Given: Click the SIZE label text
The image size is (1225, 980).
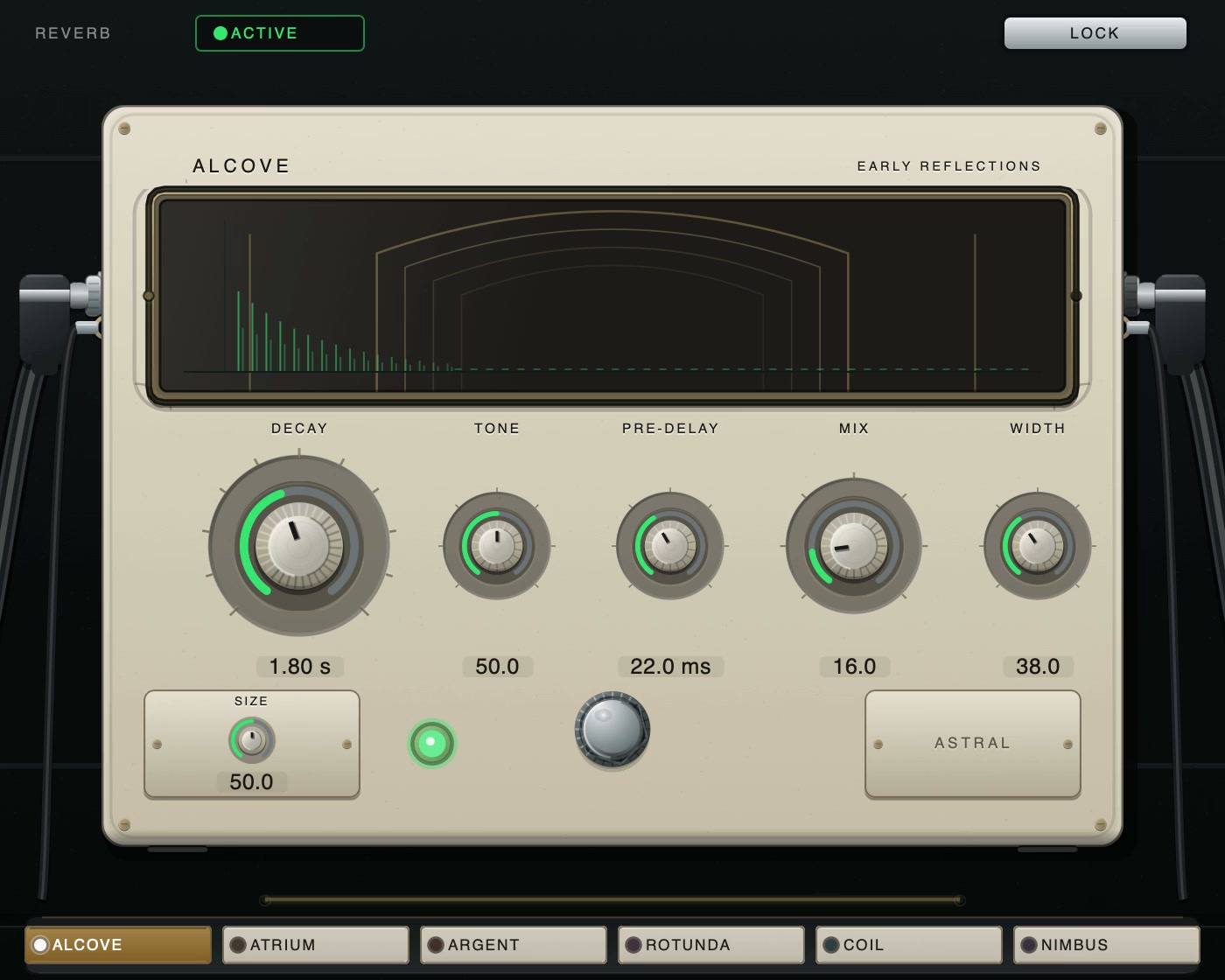Looking at the screenshot, I should [251, 701].
